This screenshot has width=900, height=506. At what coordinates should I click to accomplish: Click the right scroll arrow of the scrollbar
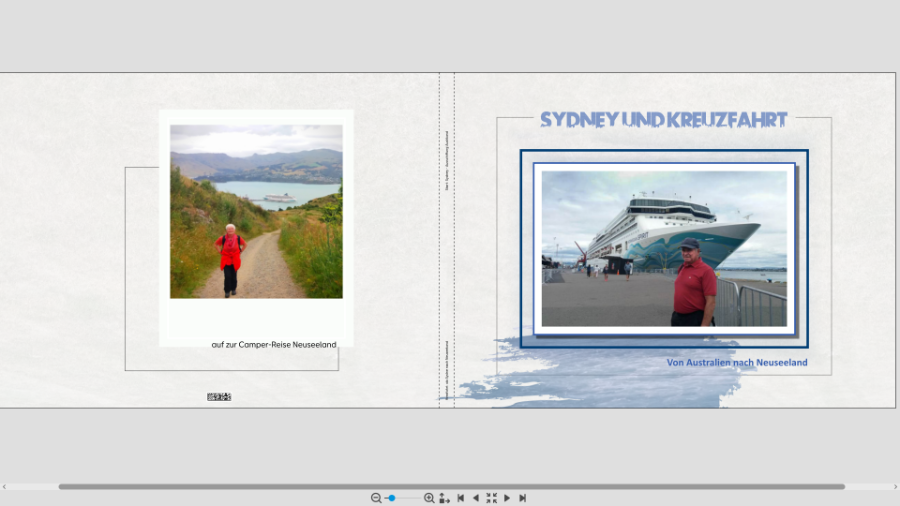(895, 487)
